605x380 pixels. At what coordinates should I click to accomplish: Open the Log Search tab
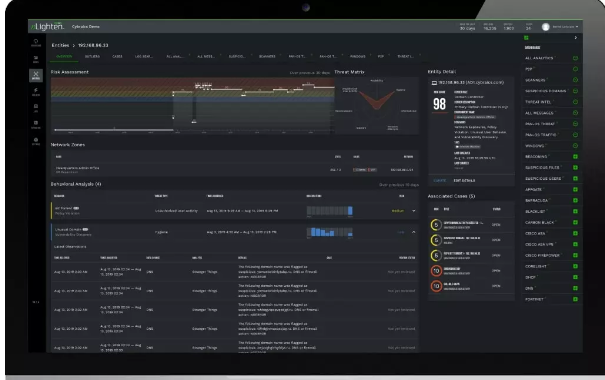[x=144, y=56]
